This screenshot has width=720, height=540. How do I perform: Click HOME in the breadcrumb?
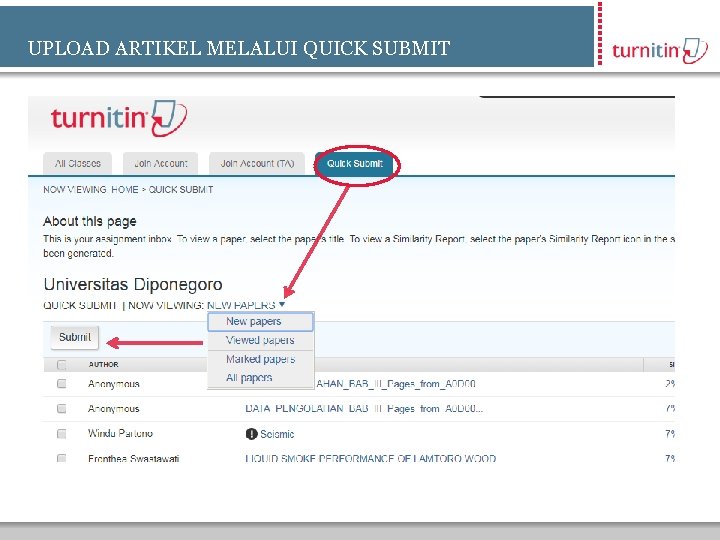point(124,190)
